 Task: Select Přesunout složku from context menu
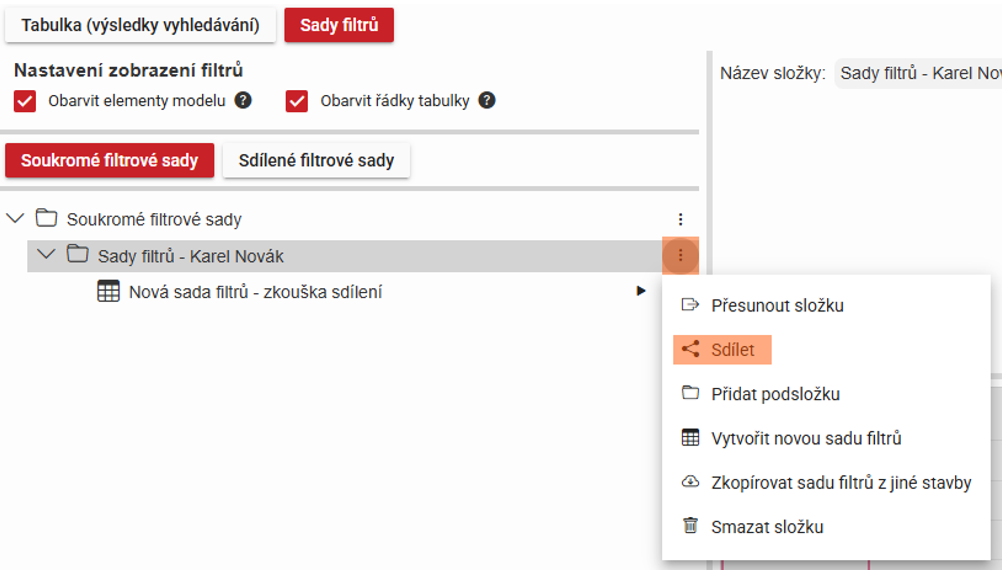click(777, 305)
